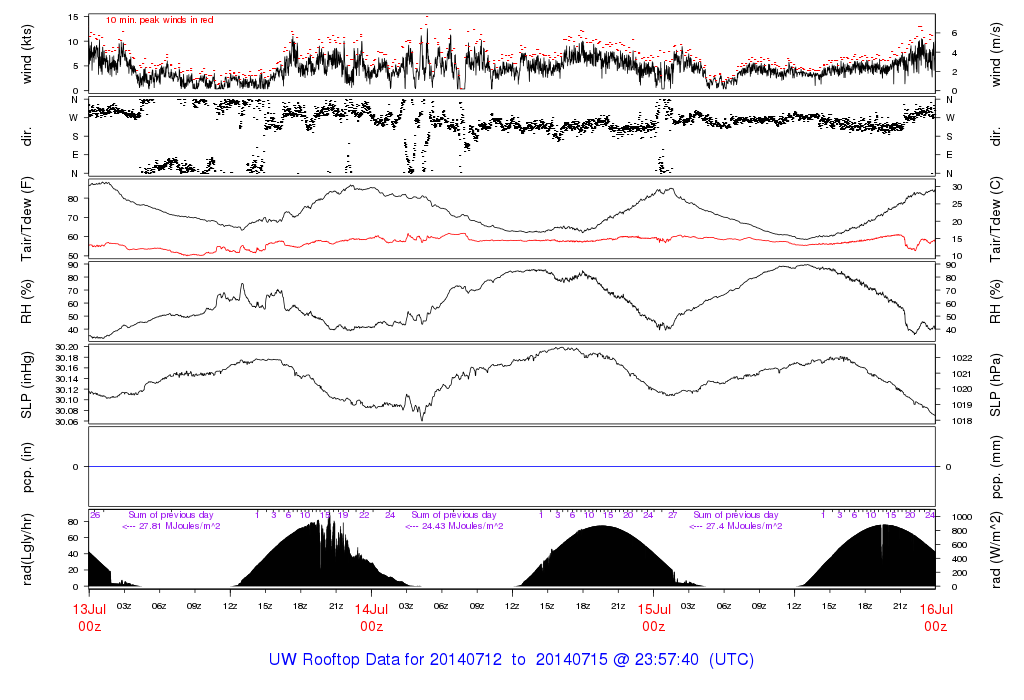
Task: Click the 15Jul 00z date label
Action: [x=653, y=616]
